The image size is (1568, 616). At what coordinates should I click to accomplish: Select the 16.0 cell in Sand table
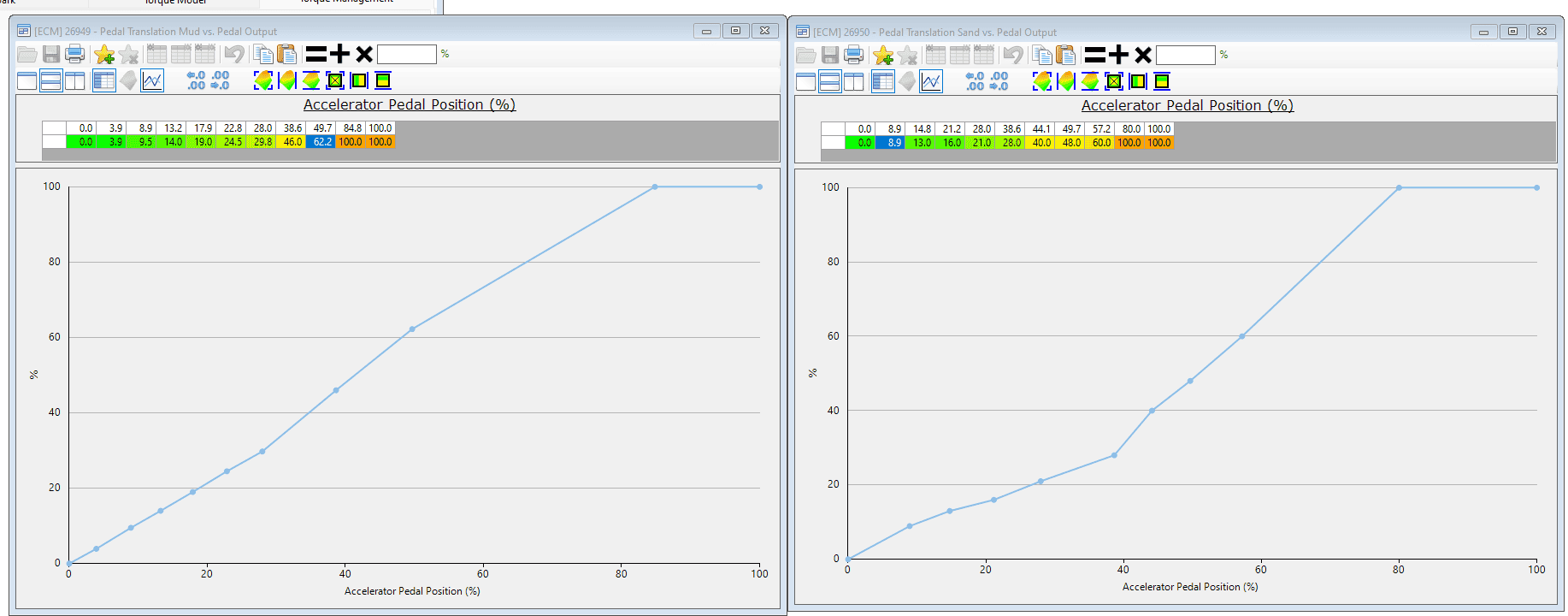click(950, 143)
